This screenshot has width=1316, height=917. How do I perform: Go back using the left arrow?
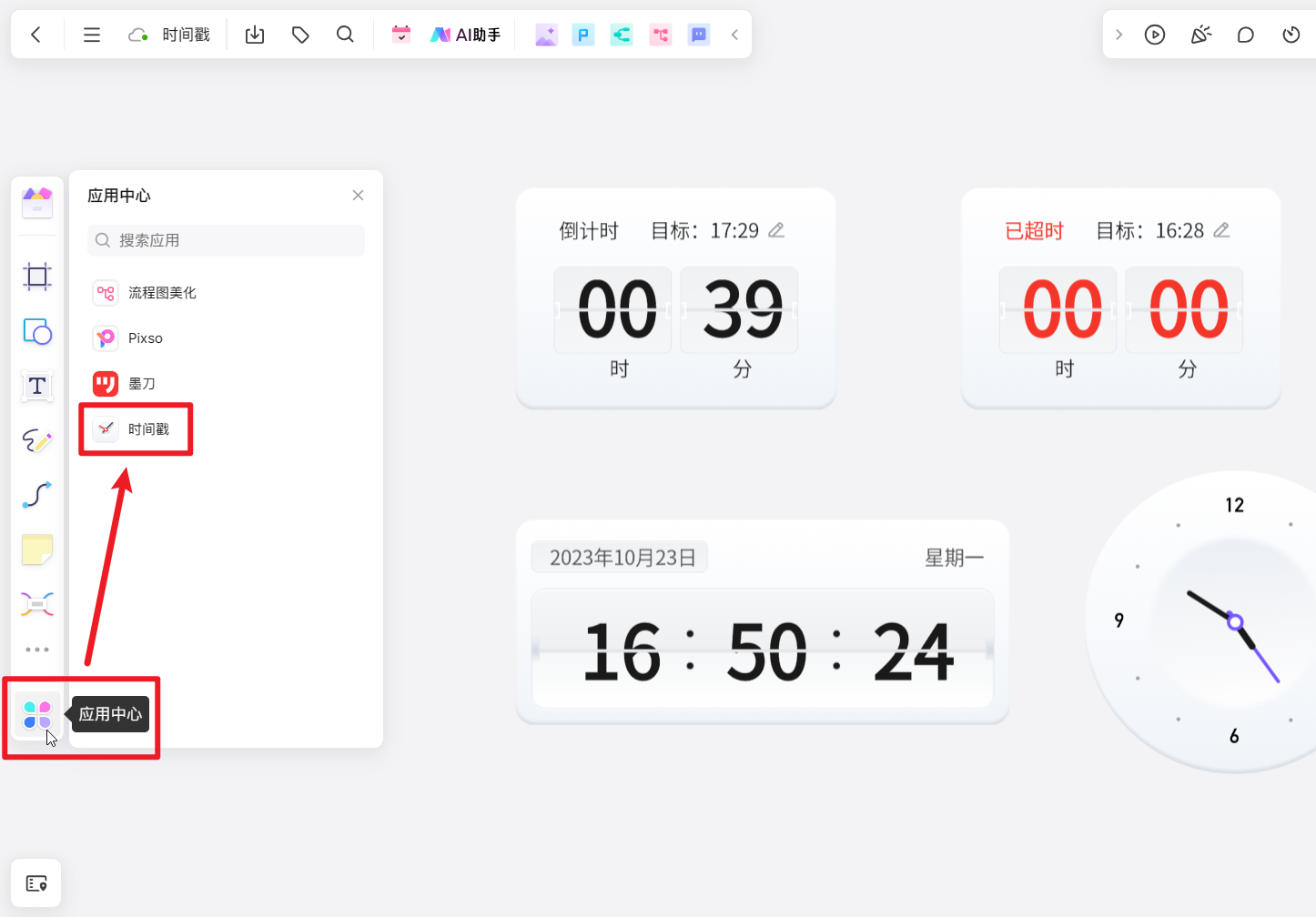tap(36, 35)
